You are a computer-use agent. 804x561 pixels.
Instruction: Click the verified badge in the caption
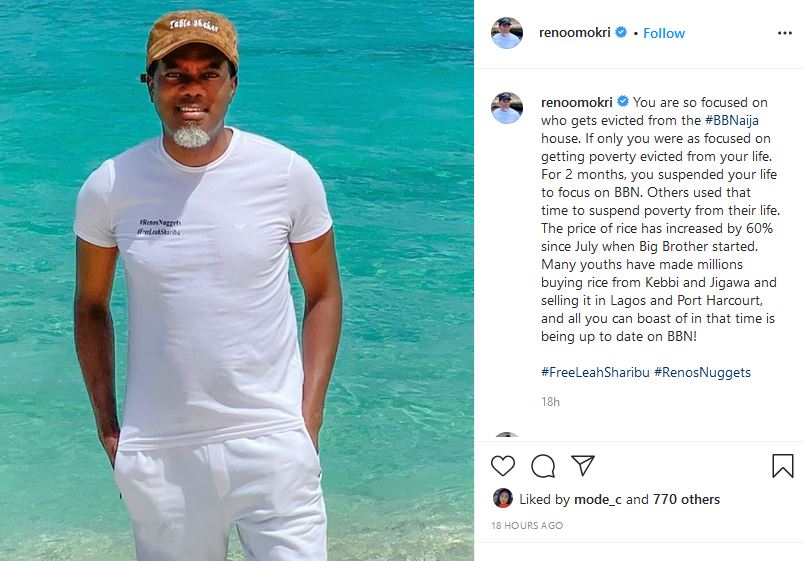(x=623, y=102)
